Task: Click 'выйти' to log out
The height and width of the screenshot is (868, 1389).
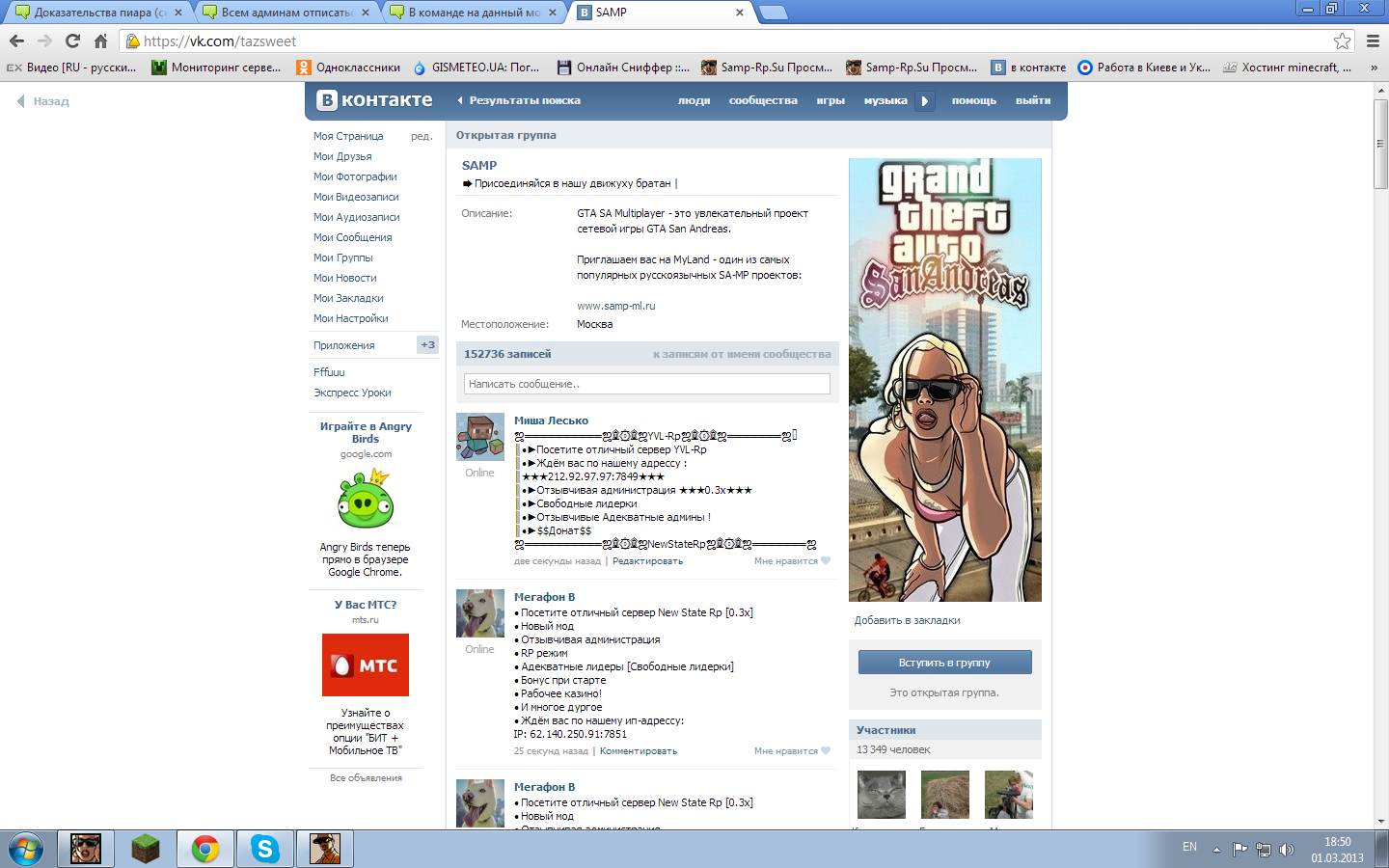Action: click(x=1033, y=100)
